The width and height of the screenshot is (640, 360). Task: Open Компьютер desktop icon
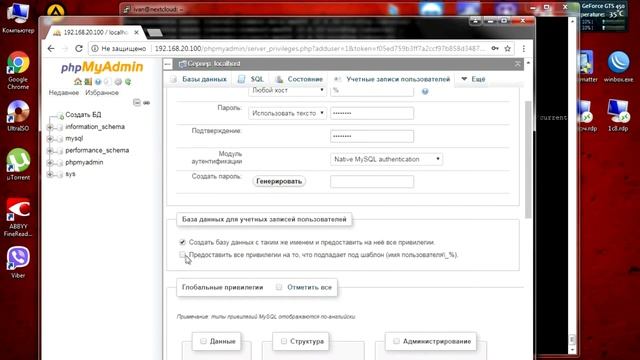pyautogui.click(x=18, y=18)
